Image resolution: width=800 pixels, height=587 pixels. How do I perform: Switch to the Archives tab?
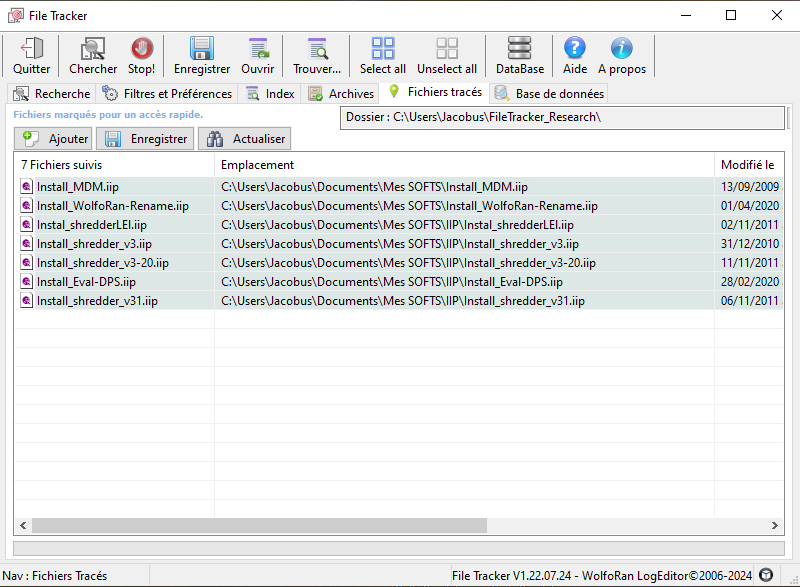point(341,94)
